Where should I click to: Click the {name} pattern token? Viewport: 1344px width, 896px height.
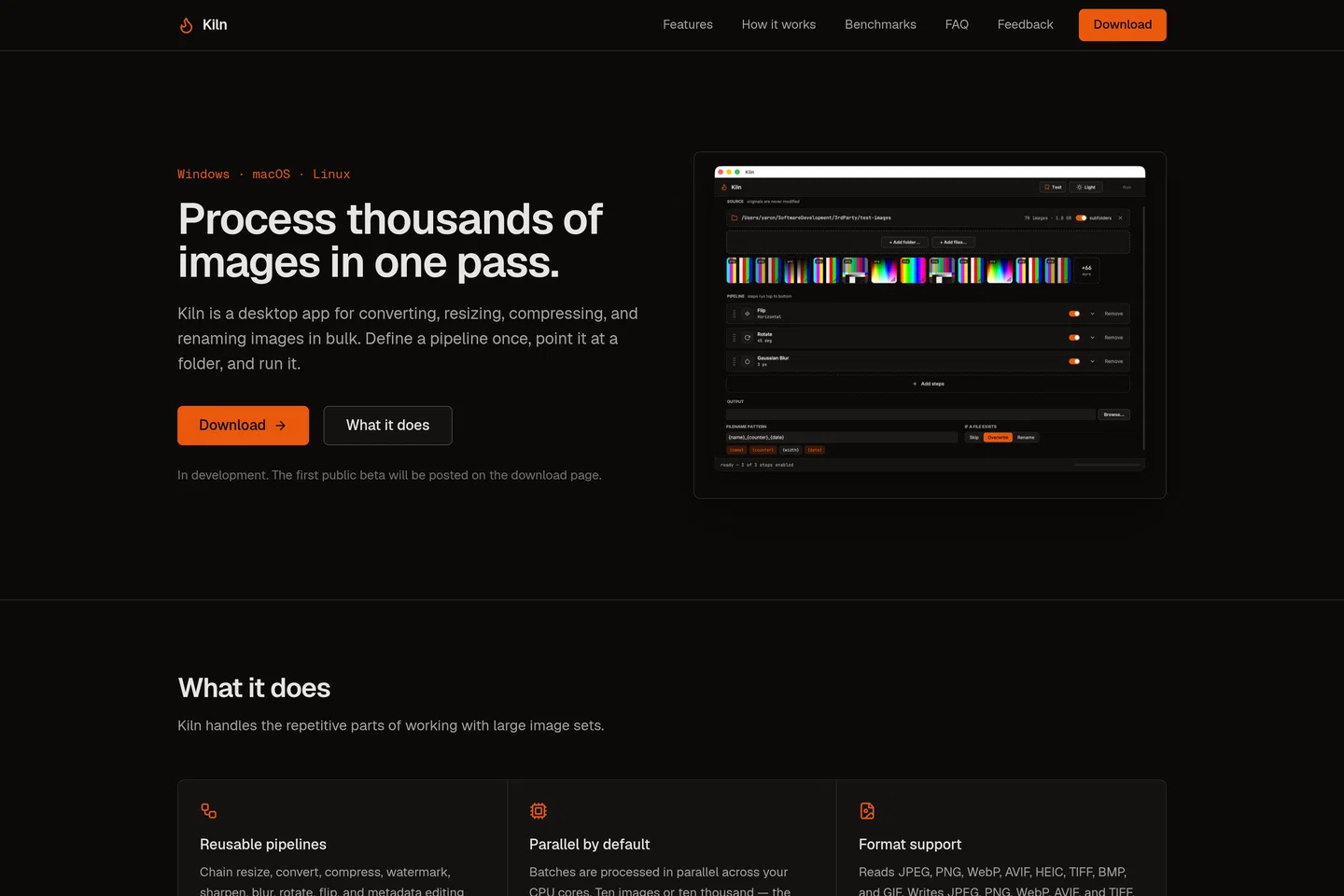736,450
